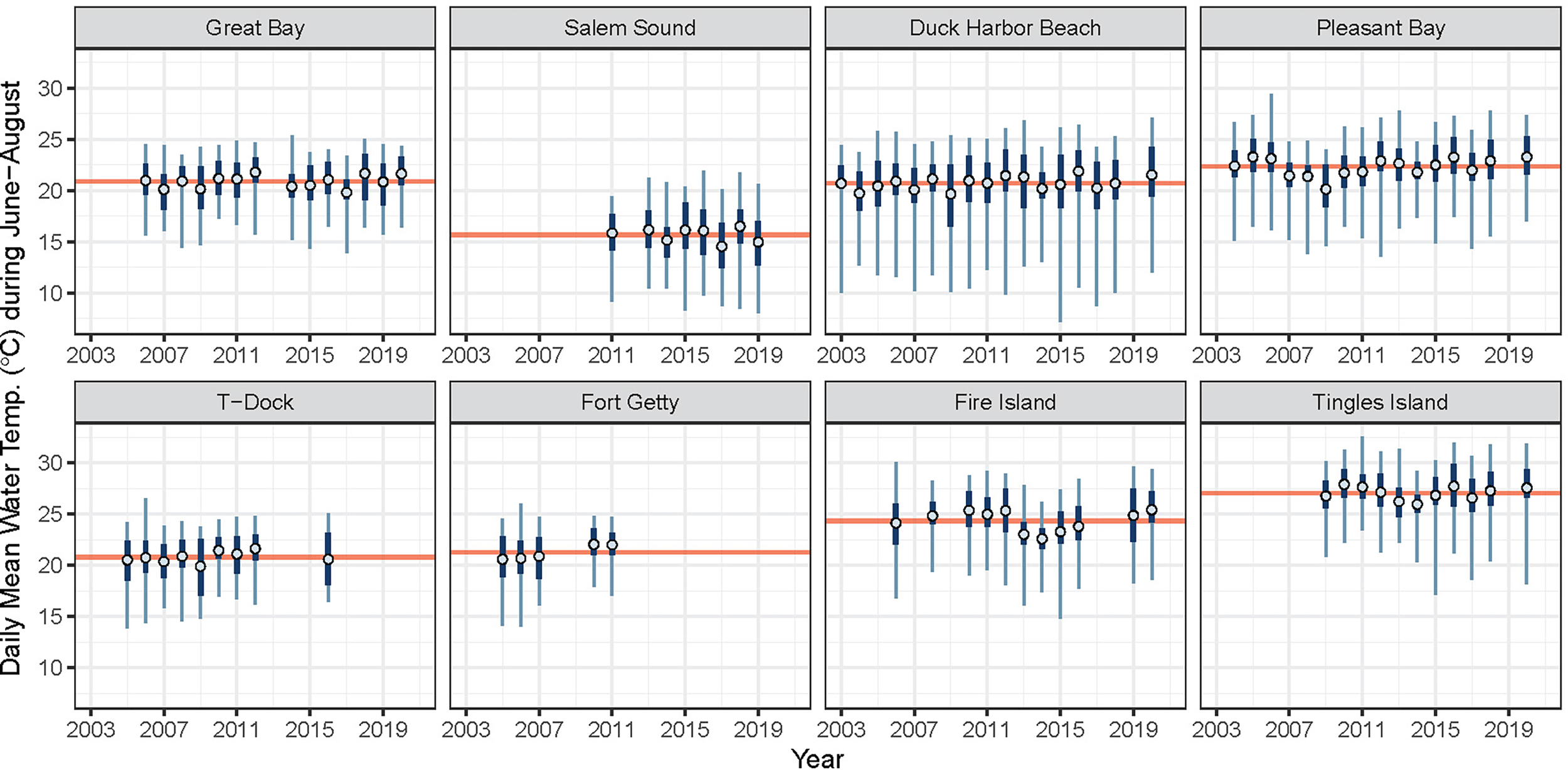1568x770 pixels.
Task: Click the 2003 x-axis label under T-Dock
Action: tap(91, 730)
